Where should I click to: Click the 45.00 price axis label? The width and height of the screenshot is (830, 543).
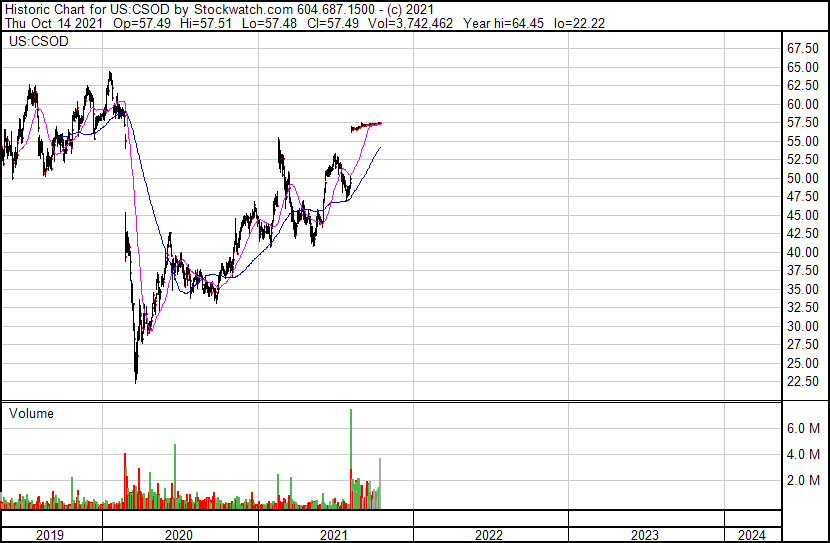coord(804,215)
